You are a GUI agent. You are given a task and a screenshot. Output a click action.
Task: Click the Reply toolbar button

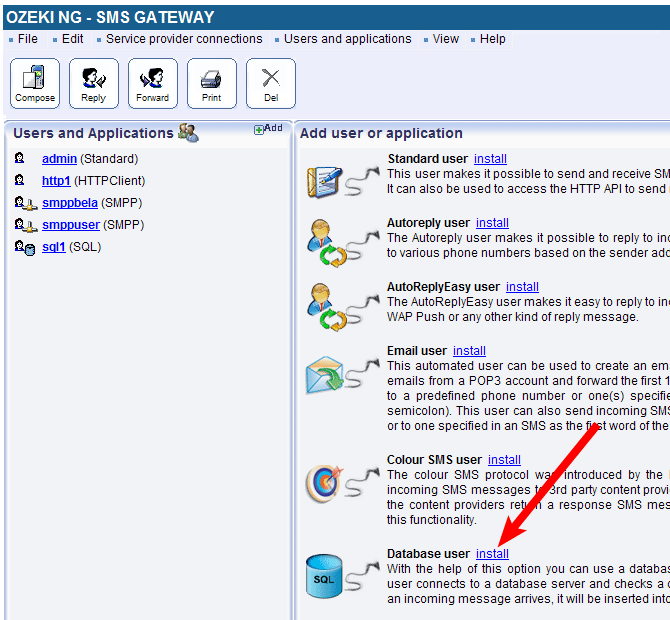tap(94, 83)
